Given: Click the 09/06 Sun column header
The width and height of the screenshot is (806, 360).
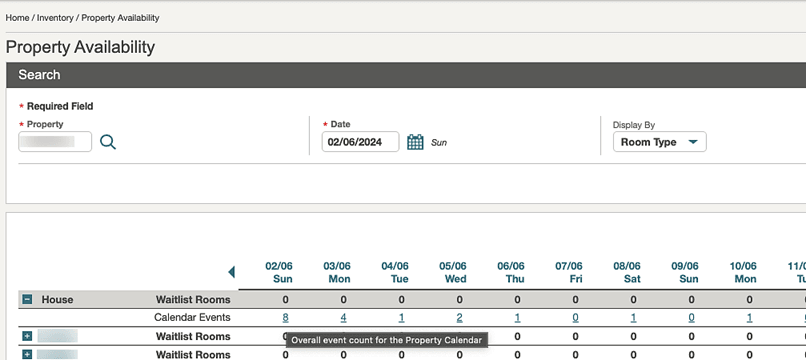Looking at the screenshot, I should tap(685, 273).
